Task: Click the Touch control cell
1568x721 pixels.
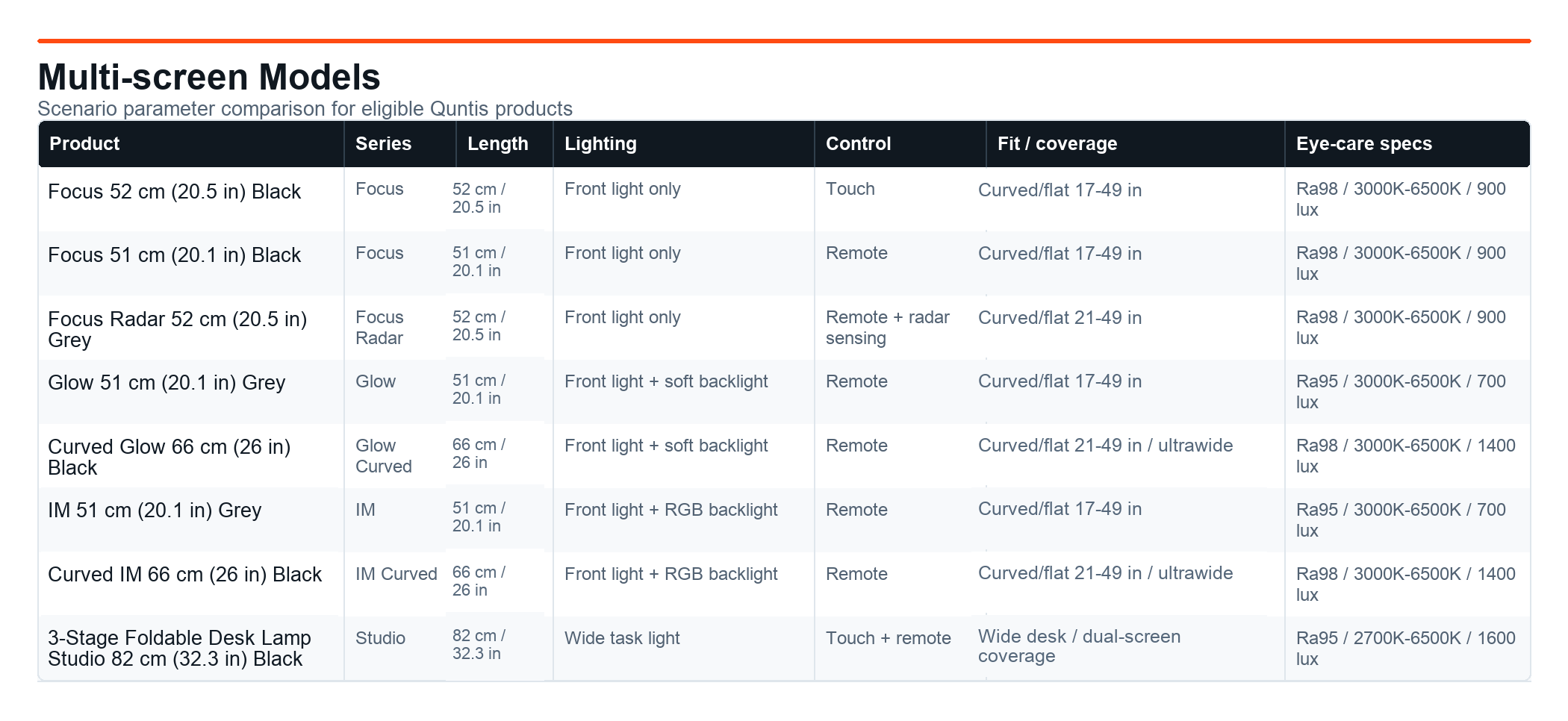Action: coord(850,189)
